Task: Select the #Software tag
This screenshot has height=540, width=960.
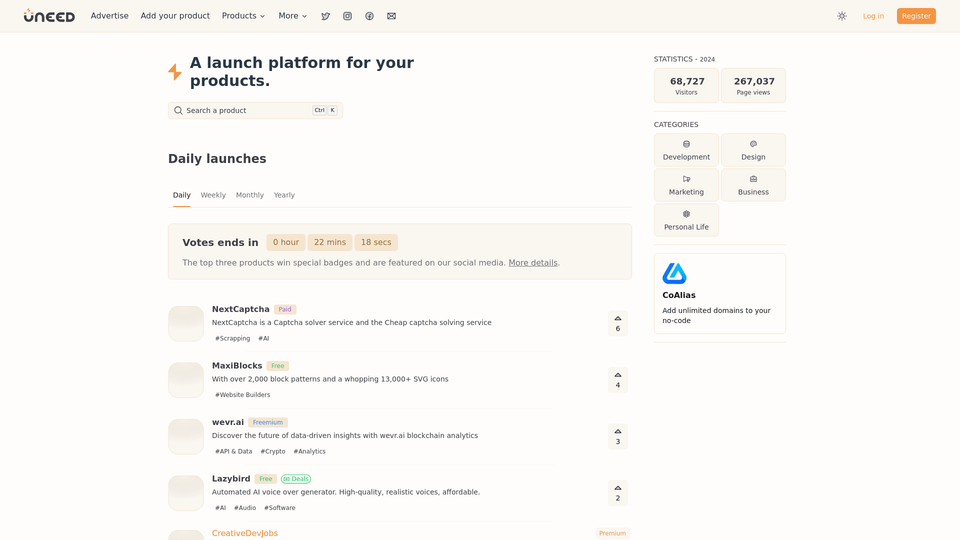Action: pyautogui.click(x=280, y=508)
